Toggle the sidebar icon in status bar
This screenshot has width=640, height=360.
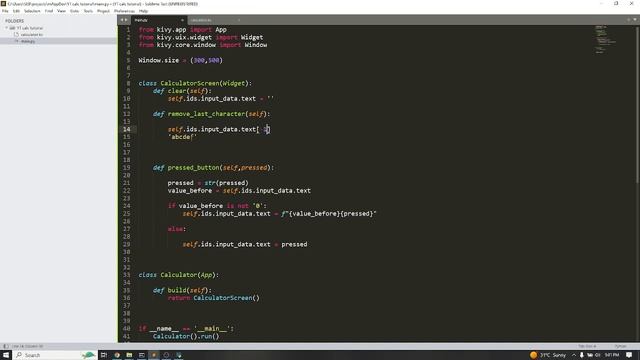[x=6, y=346]
